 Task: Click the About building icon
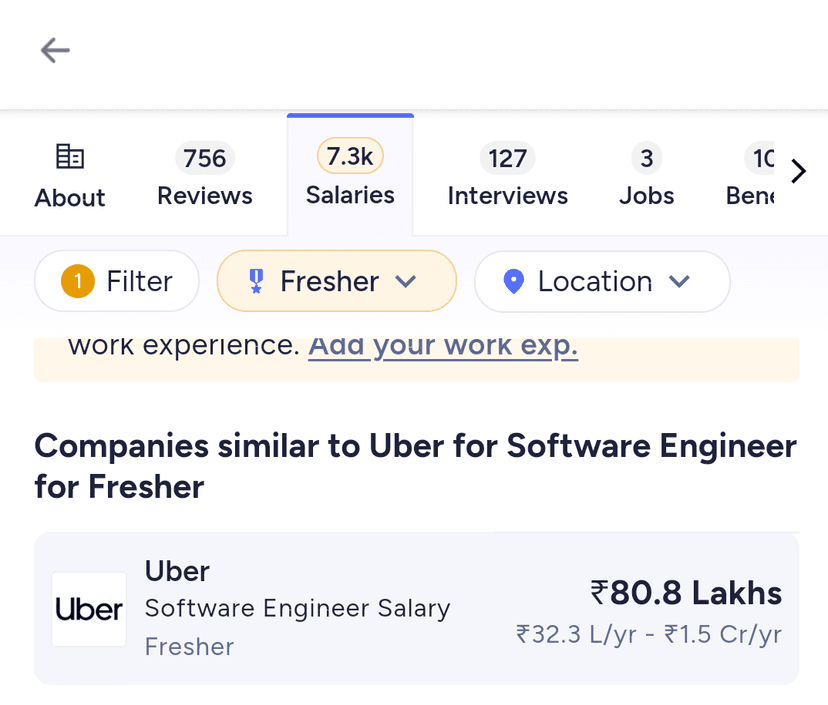pyautogui.click(x=70, y=157)
